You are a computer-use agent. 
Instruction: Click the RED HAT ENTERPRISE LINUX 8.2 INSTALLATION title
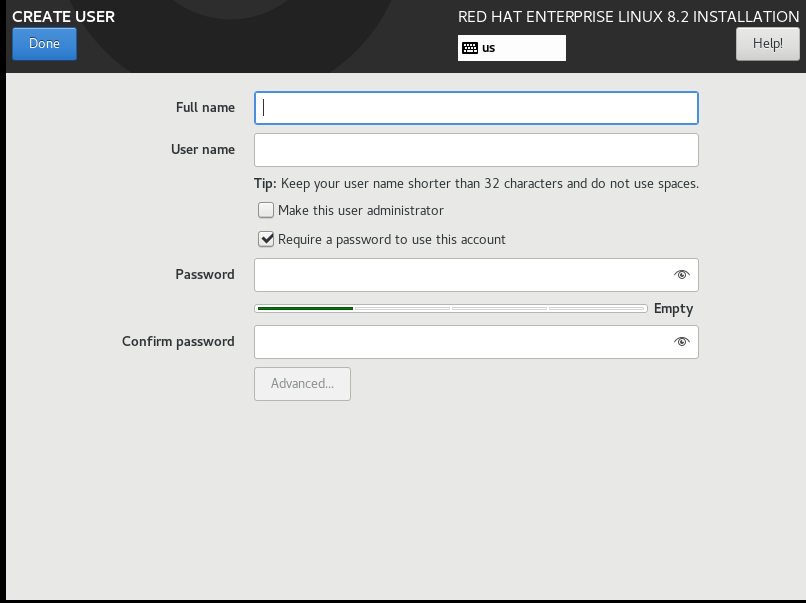(x=629, y=16)
